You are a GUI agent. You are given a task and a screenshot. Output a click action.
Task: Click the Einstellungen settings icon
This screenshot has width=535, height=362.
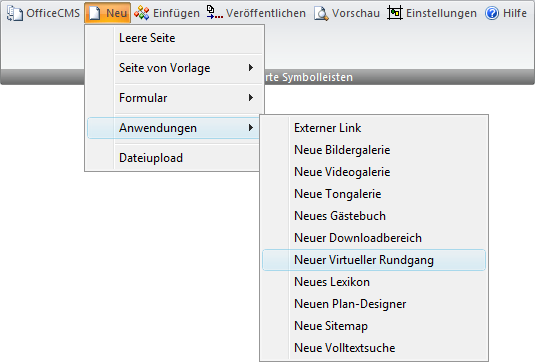point(395,13)
